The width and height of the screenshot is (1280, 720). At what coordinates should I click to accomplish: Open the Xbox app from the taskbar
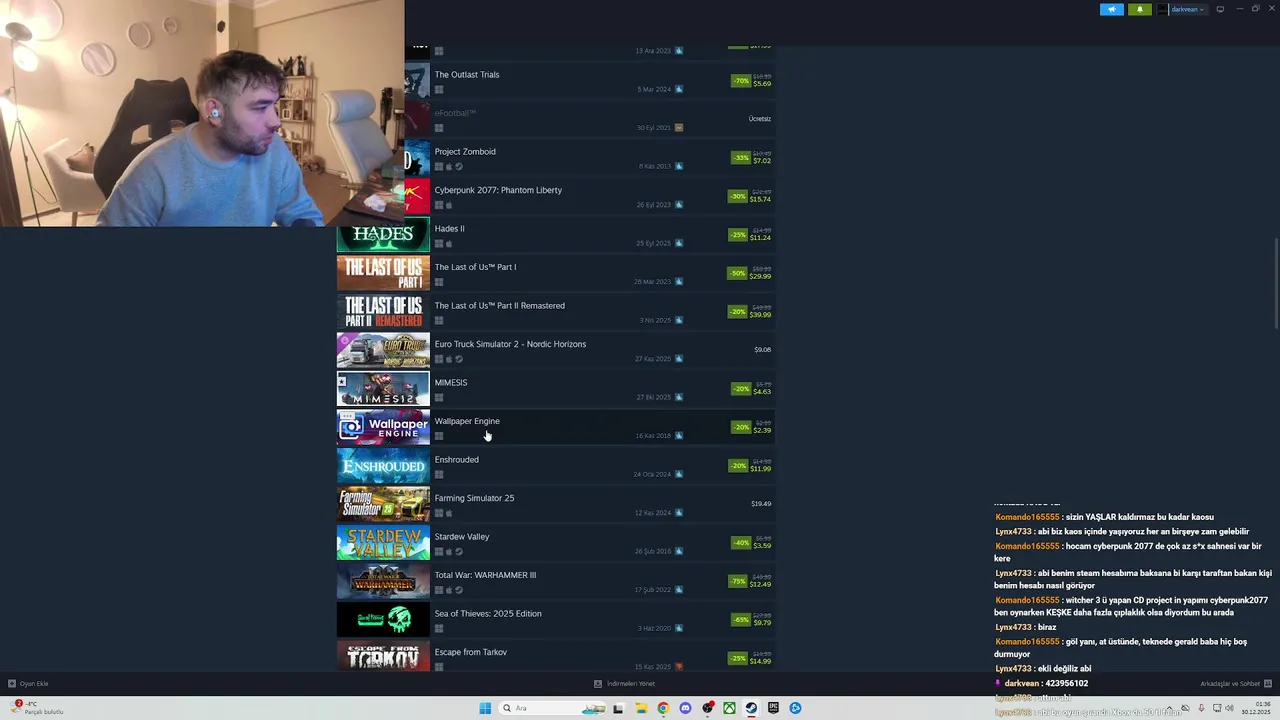729,708
